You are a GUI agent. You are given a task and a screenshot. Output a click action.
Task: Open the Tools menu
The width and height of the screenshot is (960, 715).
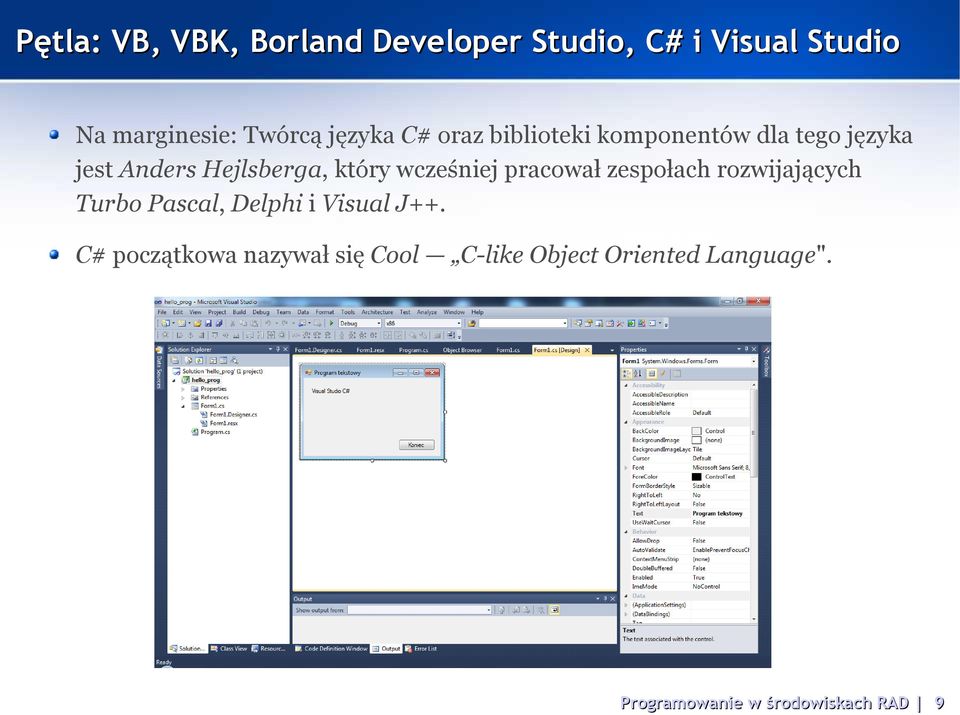coord(348,312)
